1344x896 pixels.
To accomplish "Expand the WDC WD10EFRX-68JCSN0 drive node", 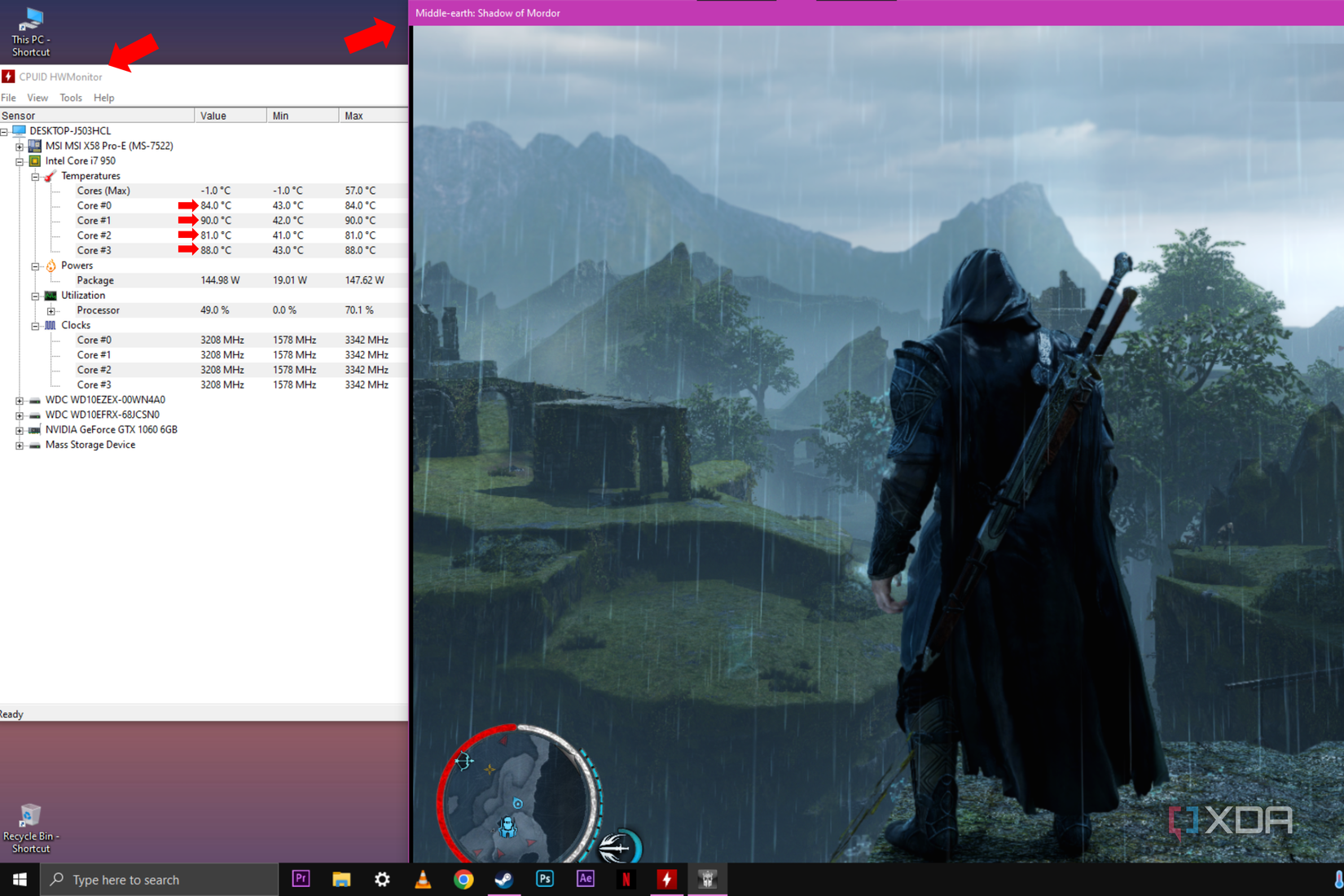I will (20, 415).
